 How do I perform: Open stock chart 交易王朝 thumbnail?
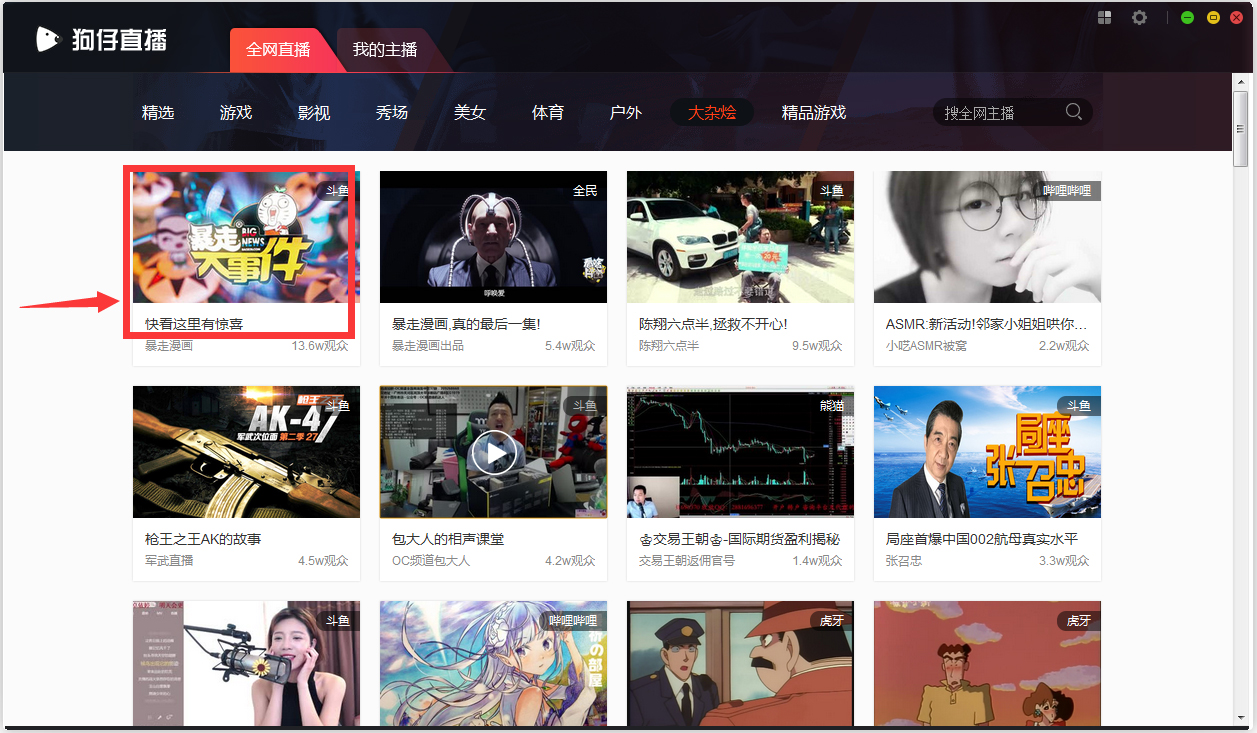[x=740, y=452]
